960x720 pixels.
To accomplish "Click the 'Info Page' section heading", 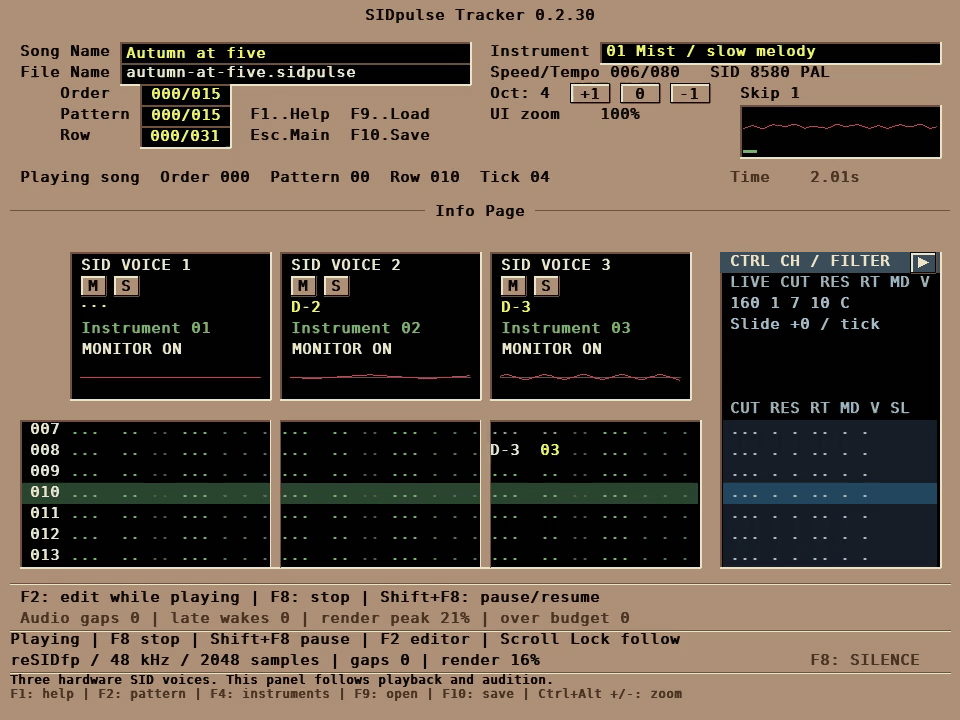I will tap(480, 211).
